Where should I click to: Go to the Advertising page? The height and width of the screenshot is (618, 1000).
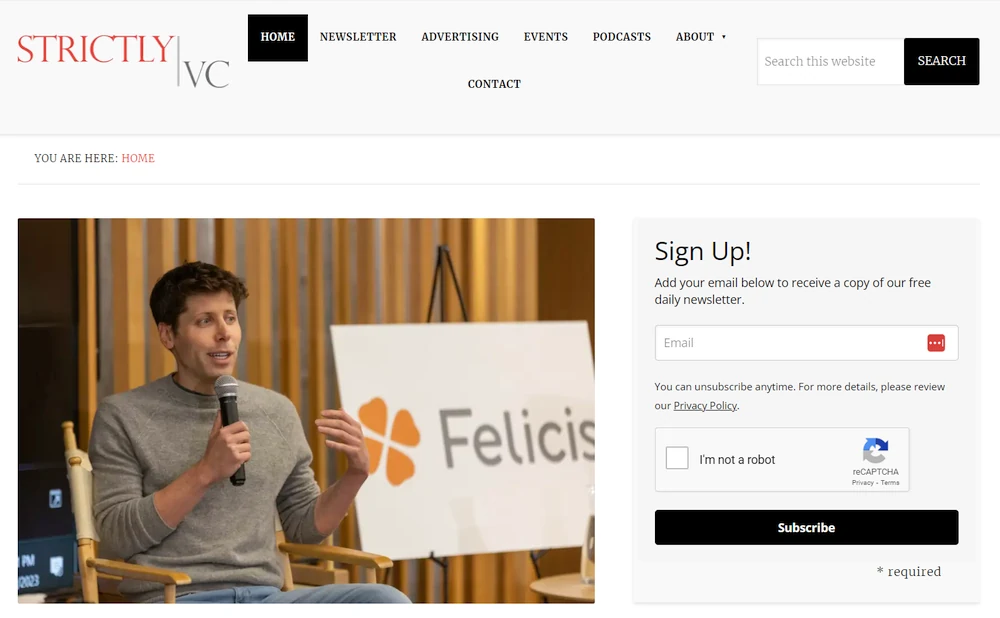460,37
